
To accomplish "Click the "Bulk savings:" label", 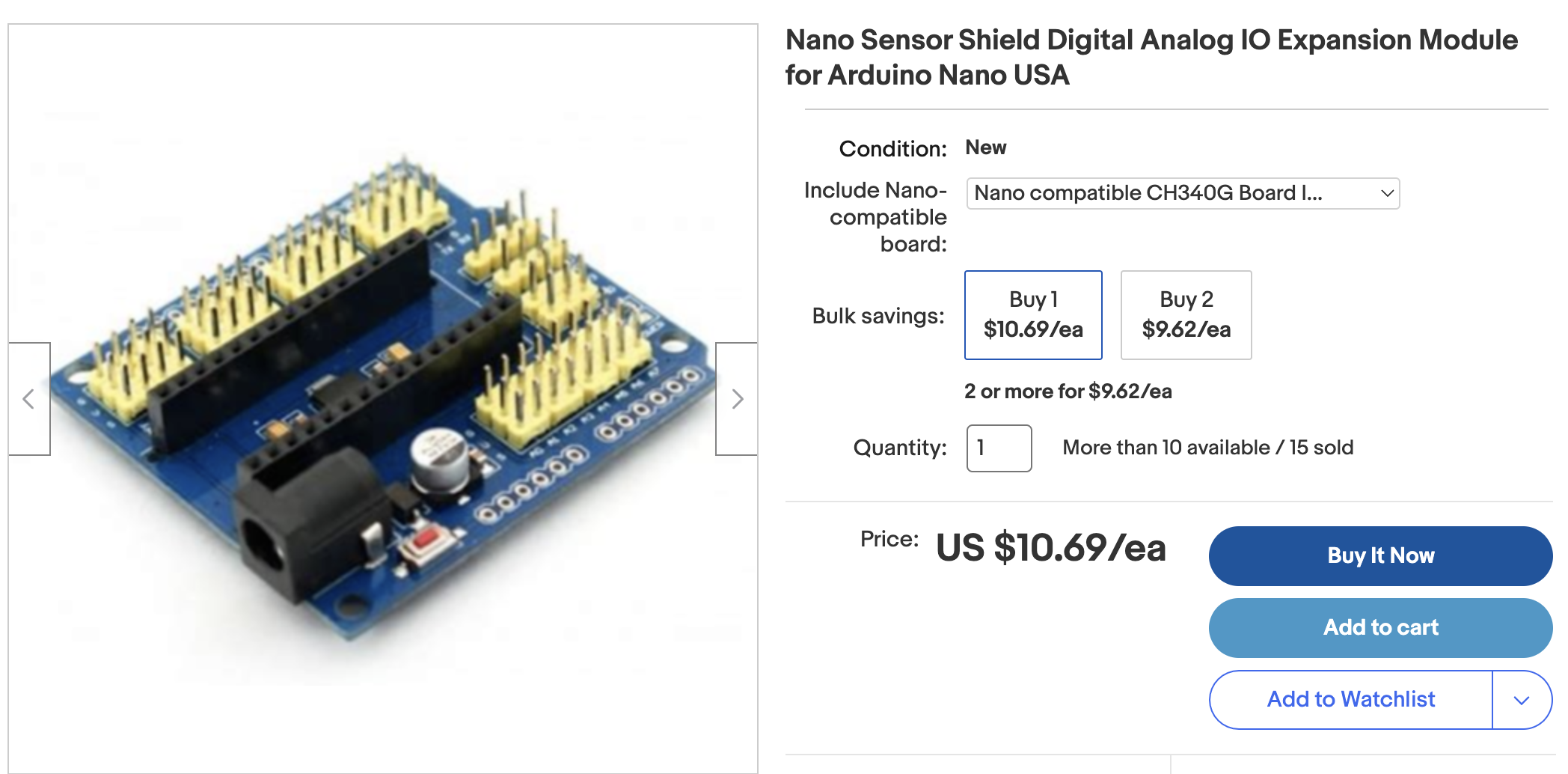I will pos(878,316).
